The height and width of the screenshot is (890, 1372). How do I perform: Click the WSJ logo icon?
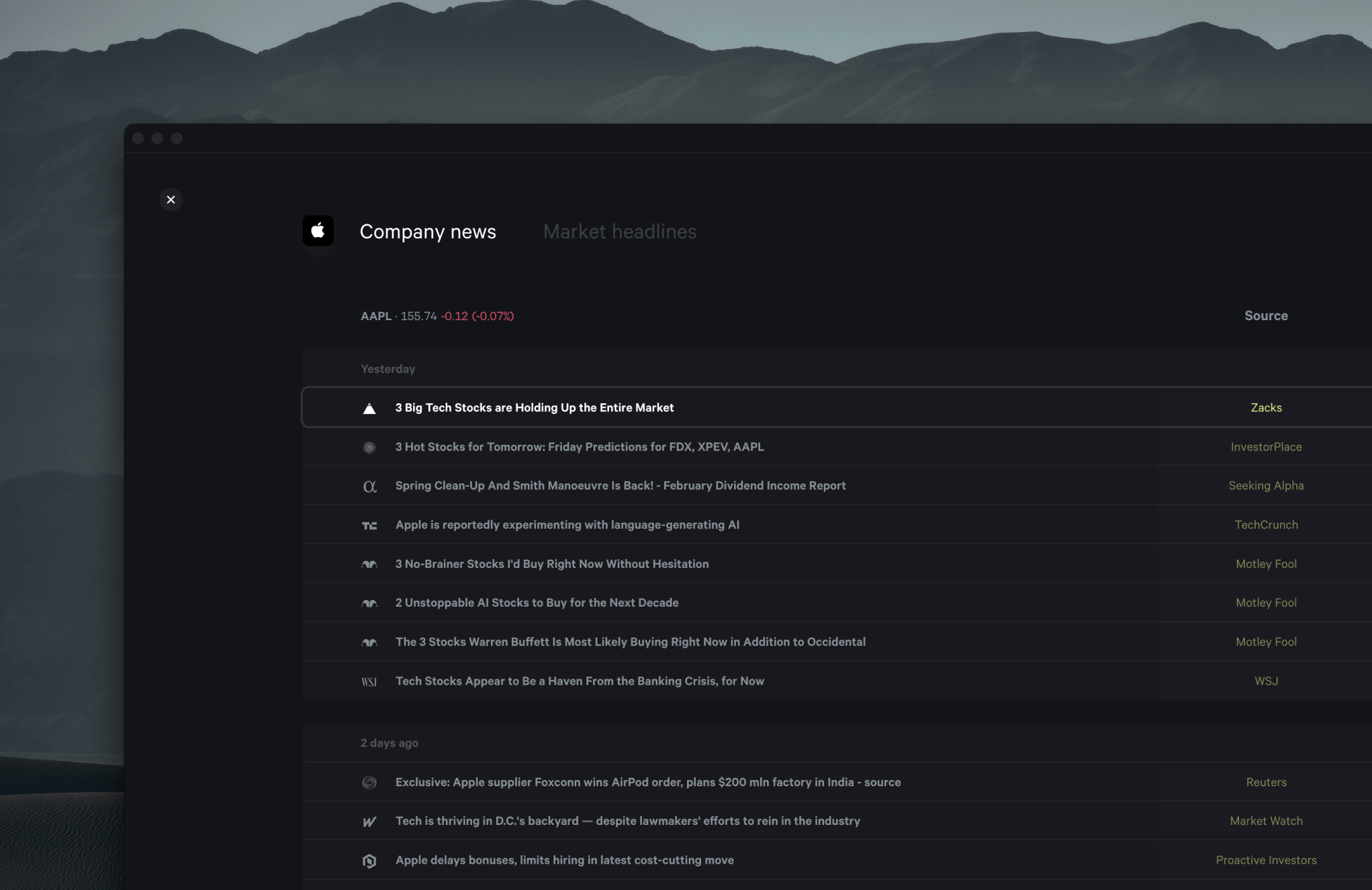point(369,682)
